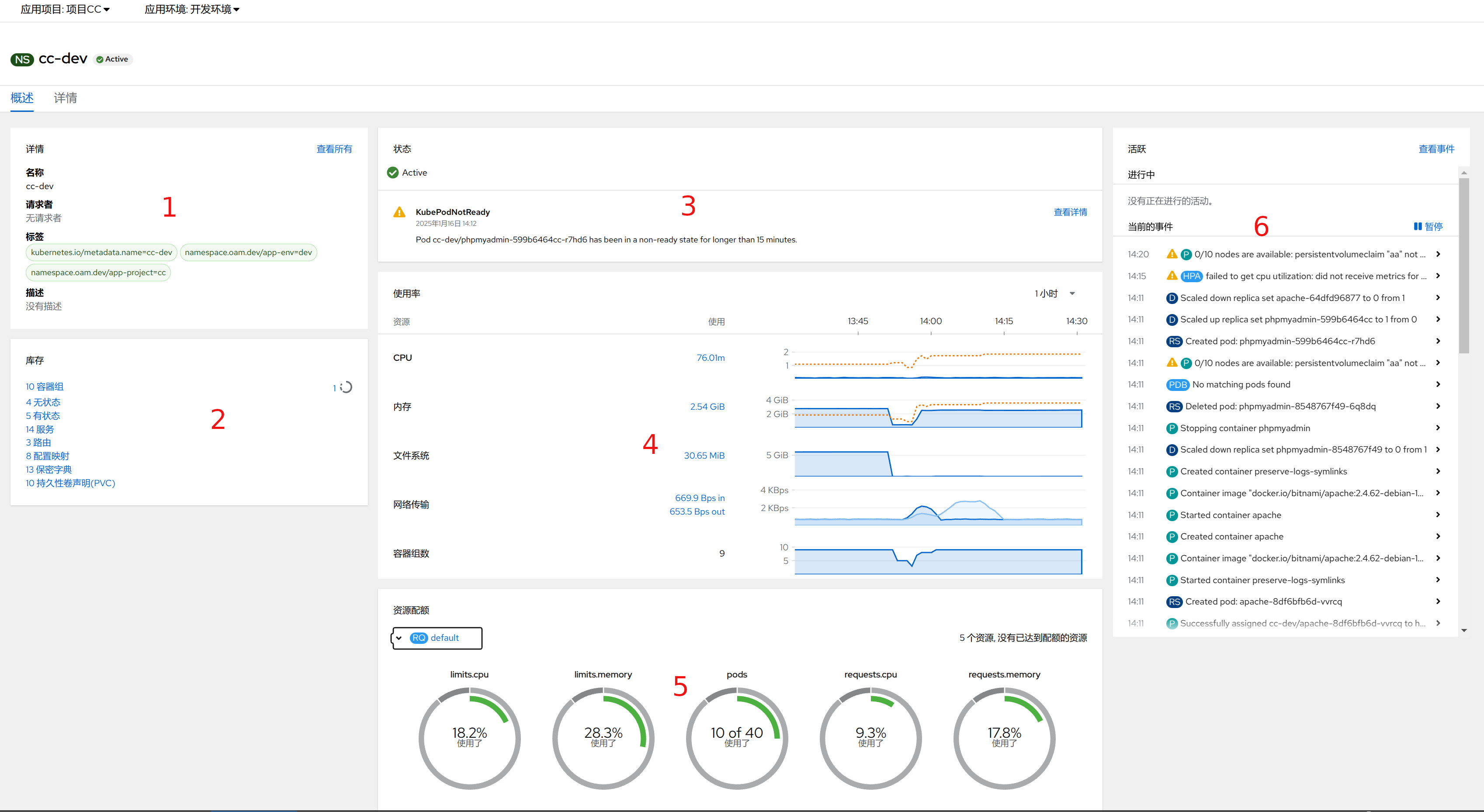This screenshot has height=812, width=1484.
Task: Click the loading spinner next to 容器组
Action: [346, 387]
